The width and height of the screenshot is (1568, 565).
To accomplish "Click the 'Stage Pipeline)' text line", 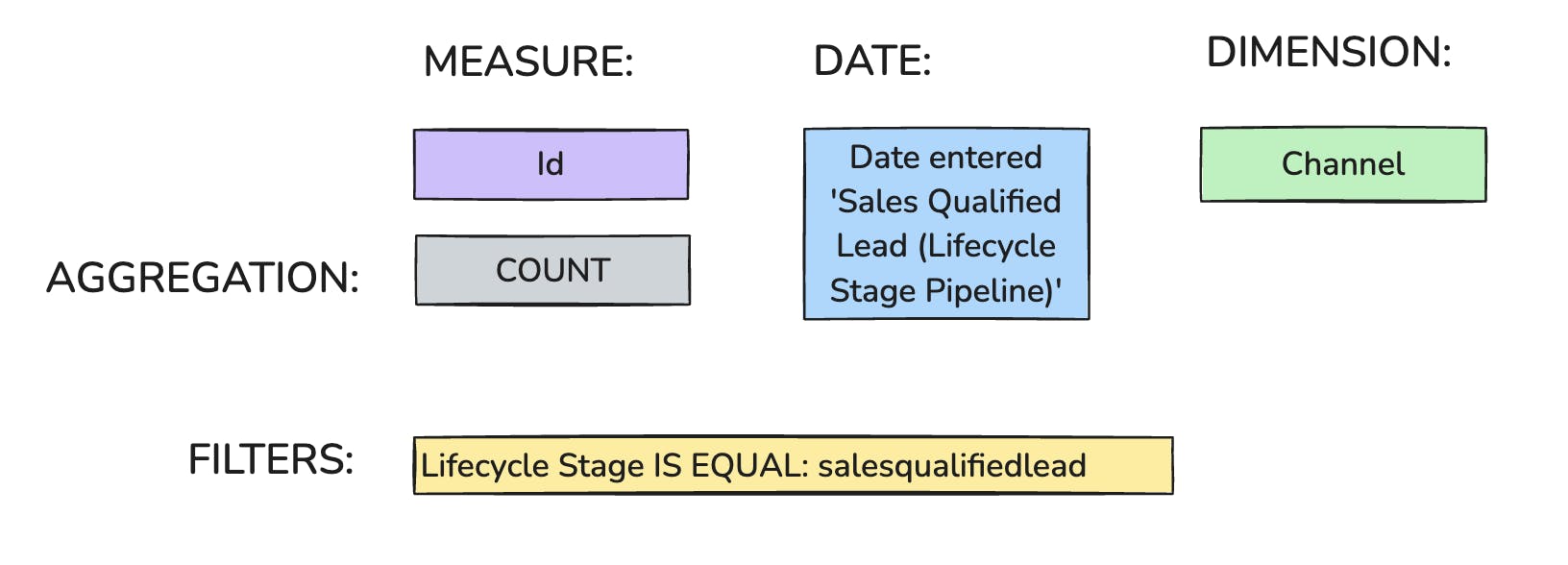I will pyautogui.click(x=945, y=290).
